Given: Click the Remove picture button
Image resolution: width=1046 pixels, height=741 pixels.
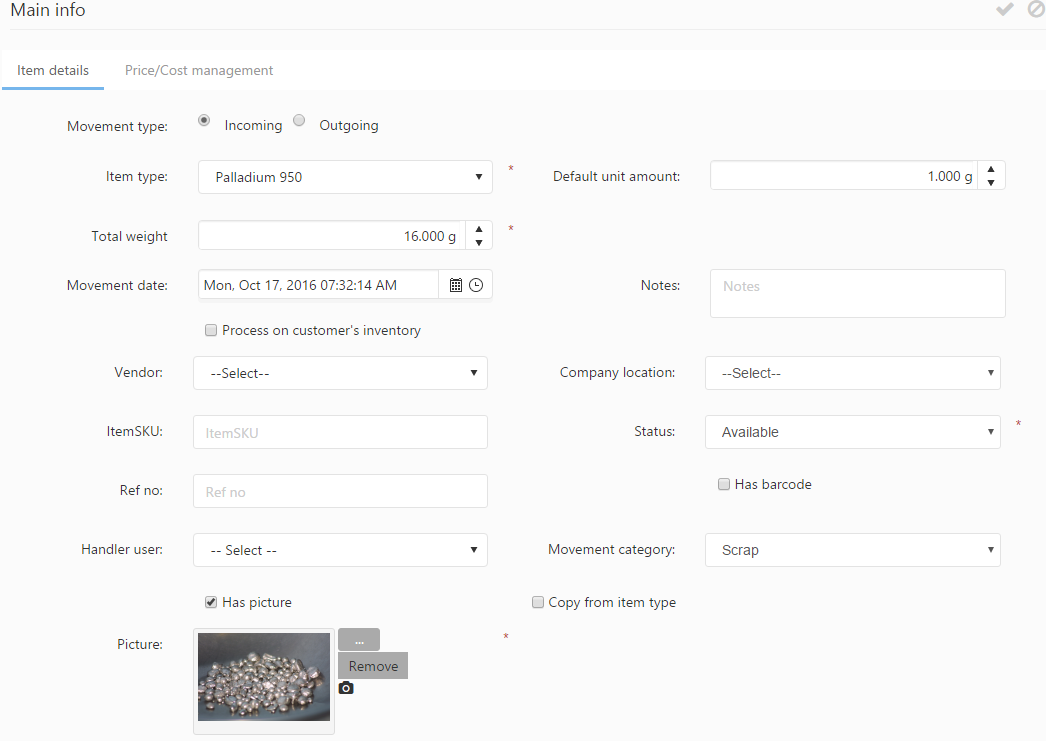Looking at the screenshot, I should [373, 666].
